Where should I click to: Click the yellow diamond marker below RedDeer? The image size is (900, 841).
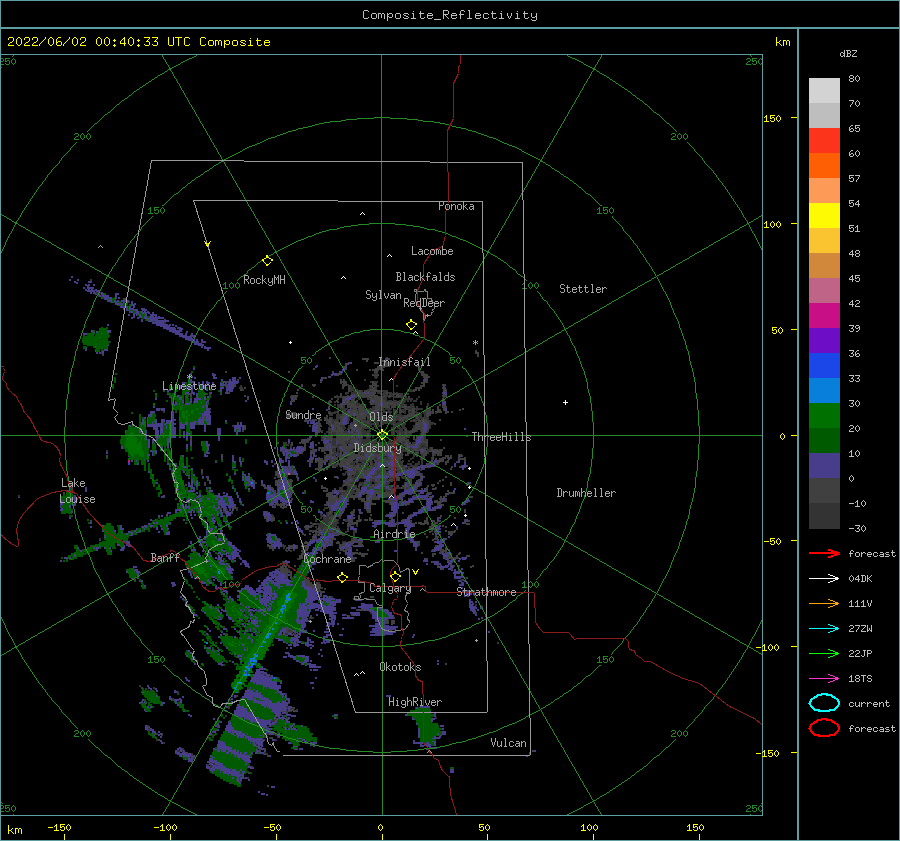coord(412,325)
